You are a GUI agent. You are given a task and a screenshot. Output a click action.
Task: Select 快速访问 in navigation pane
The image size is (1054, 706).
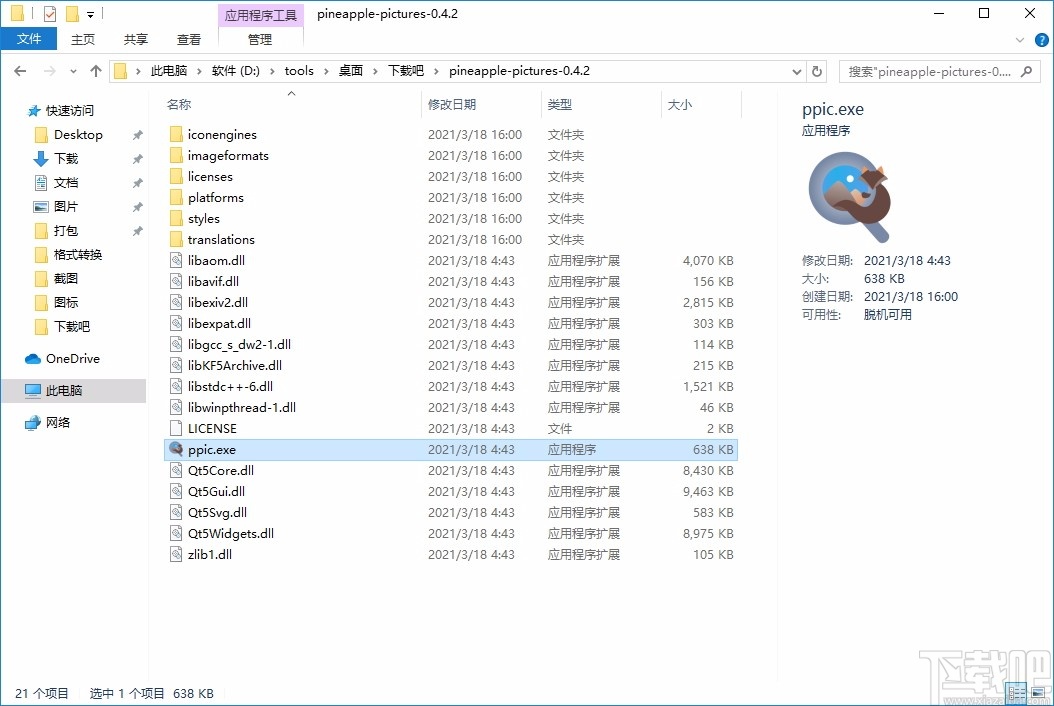70,110
